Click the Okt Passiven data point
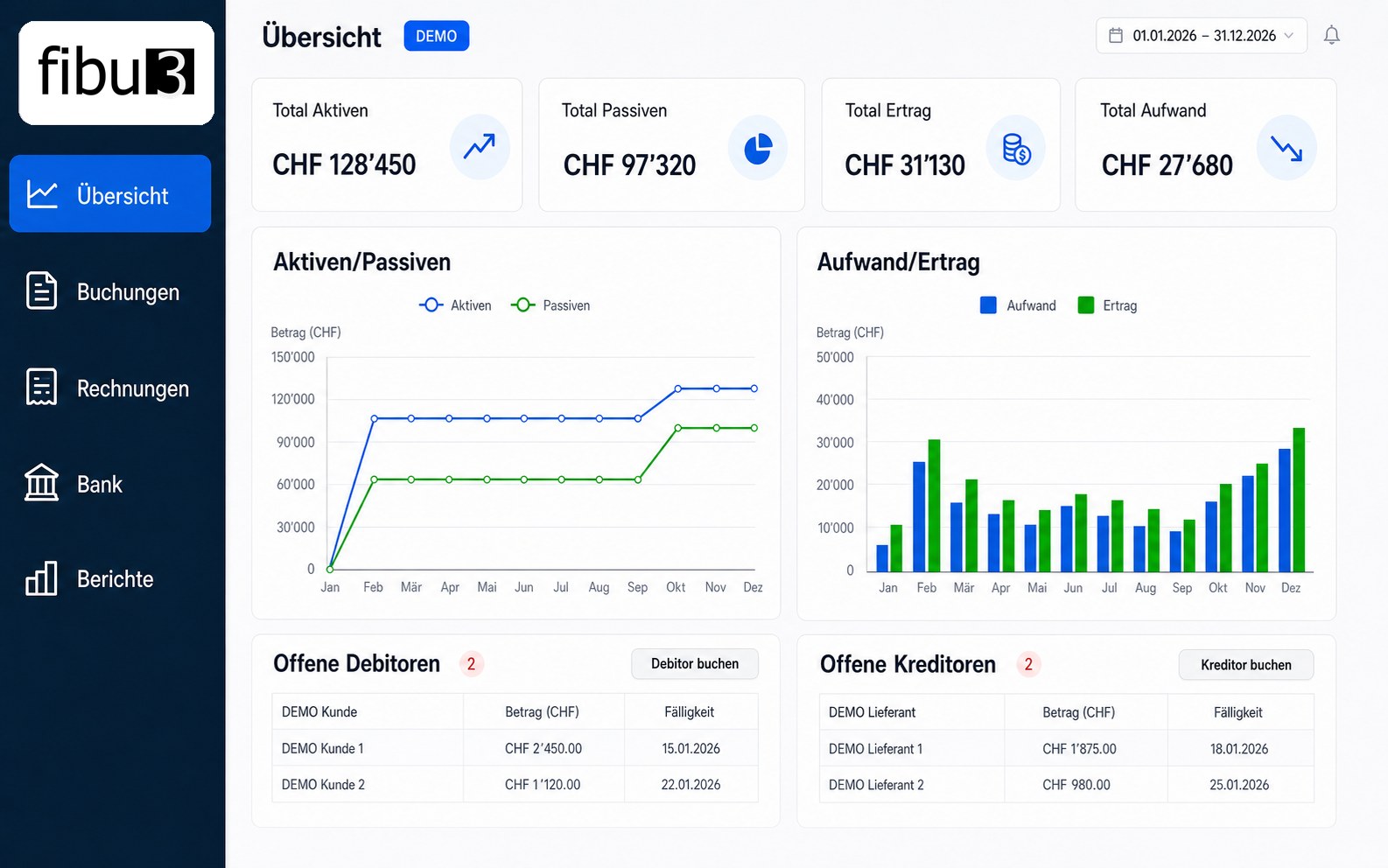The image size is (1388, 868). 678,428
